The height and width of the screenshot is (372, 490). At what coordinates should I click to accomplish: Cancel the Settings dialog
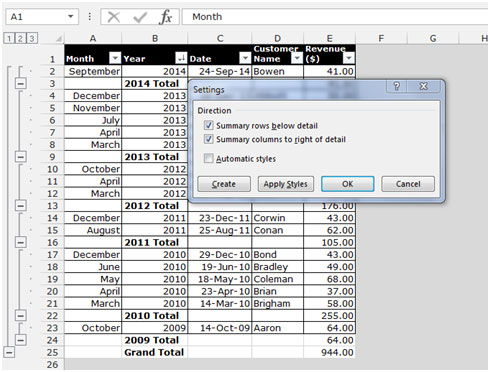[x=408, y=184]
